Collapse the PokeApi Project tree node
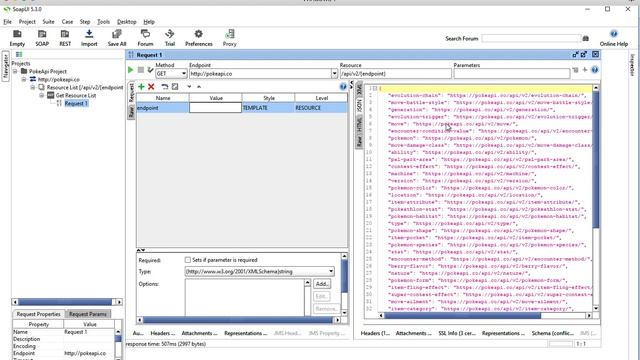640x360 pixels. (x=16, y=71)
